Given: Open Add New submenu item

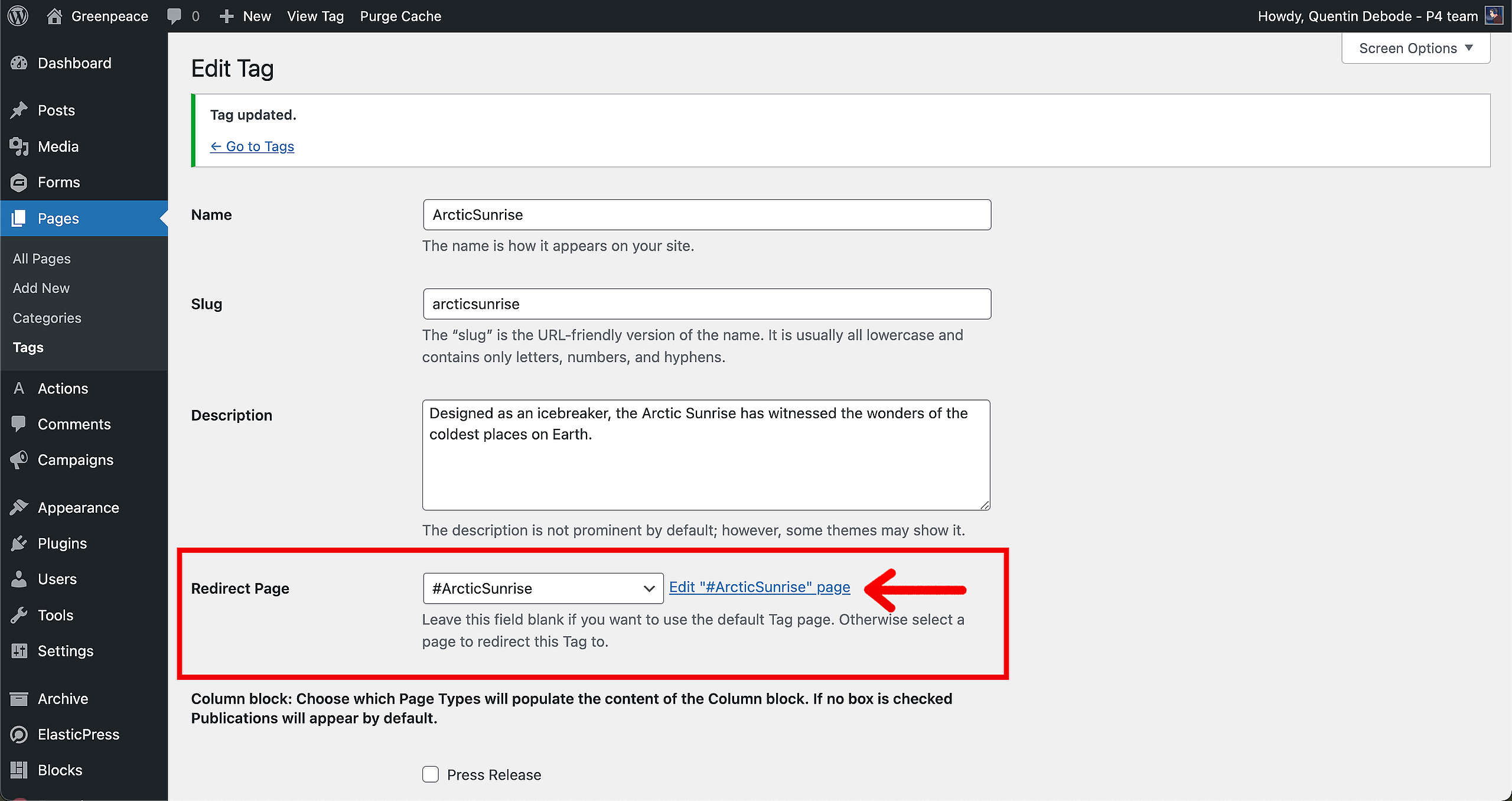Looking at the screenshot, I should pos(41,288).
